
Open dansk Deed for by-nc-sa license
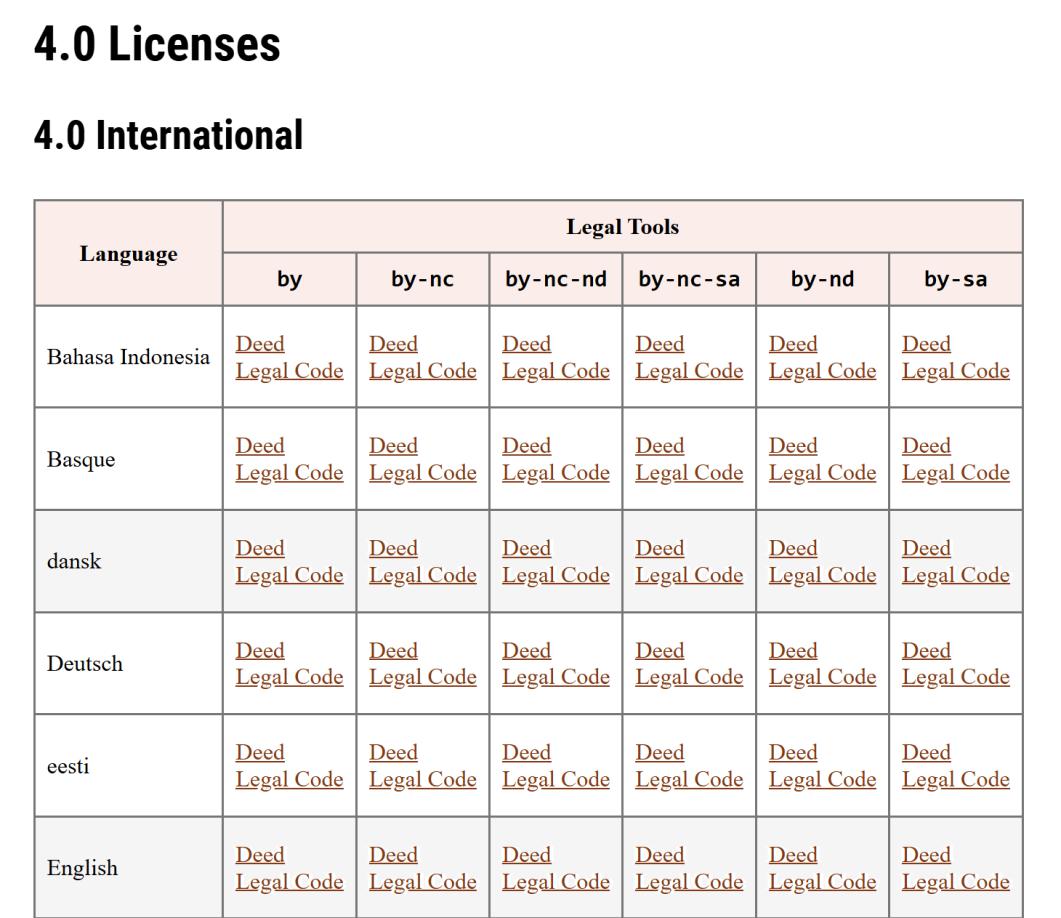[660, 548]
